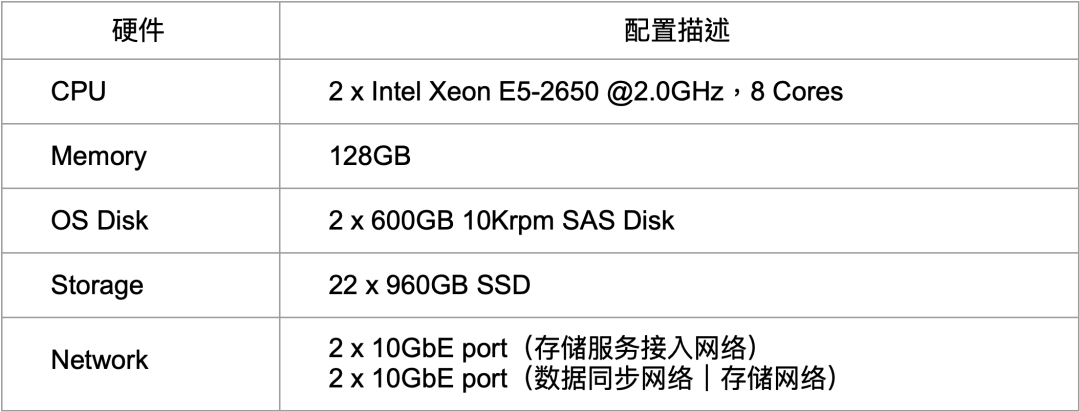Click the 8 Cores text

pos(796,92)
